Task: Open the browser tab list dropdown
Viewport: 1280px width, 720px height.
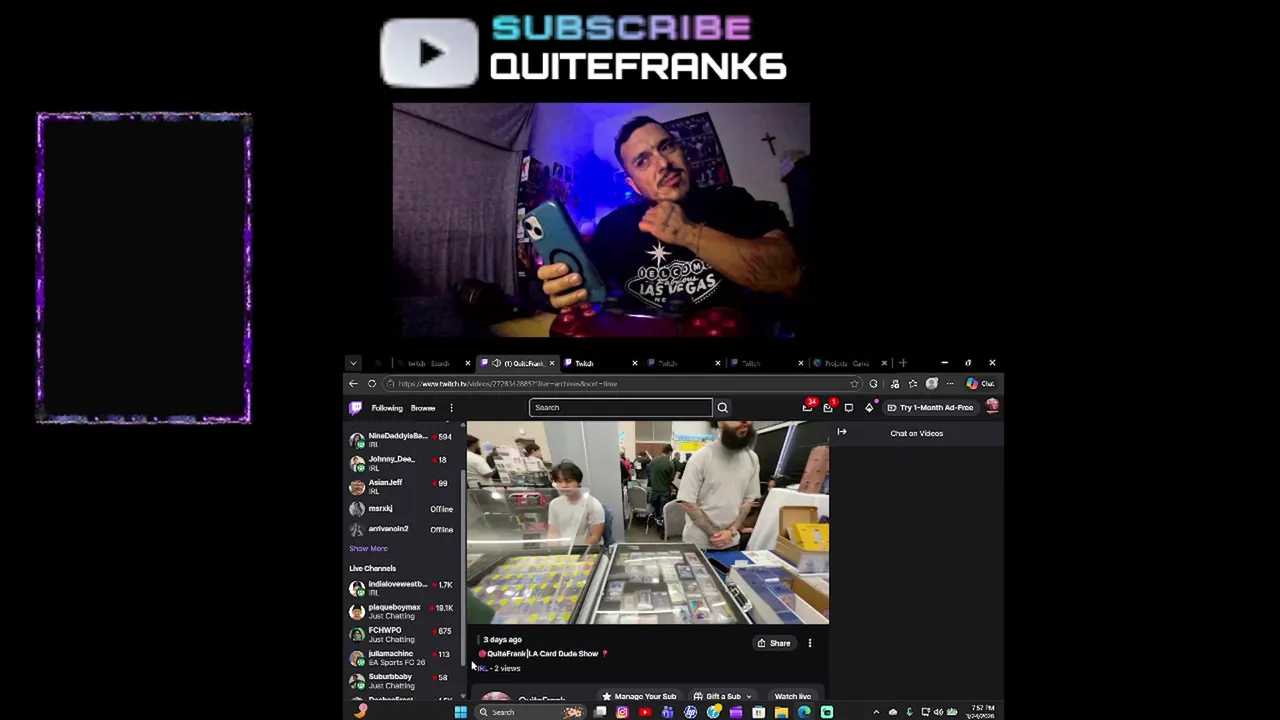Action: pos(353,363)
